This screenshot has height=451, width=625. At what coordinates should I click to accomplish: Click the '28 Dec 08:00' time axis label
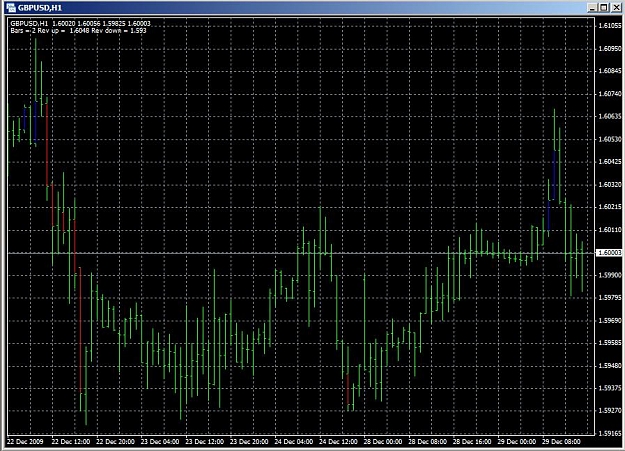click(428, 442)
